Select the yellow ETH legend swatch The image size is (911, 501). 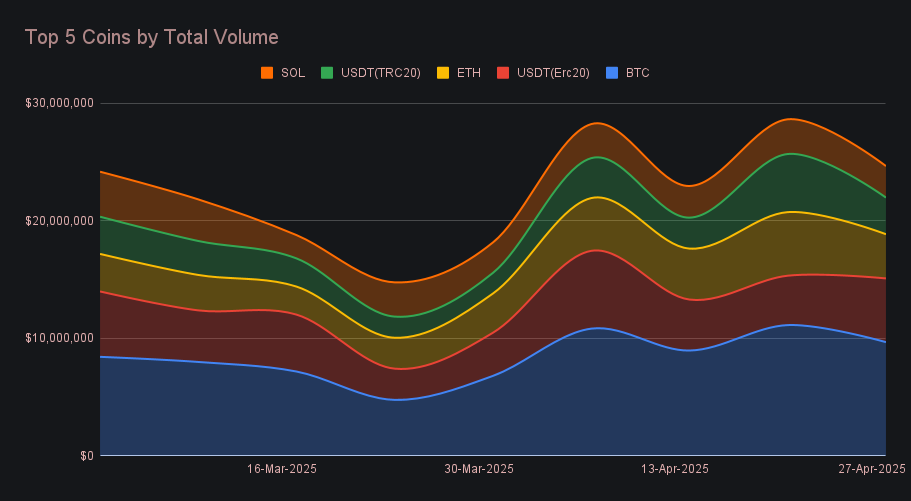tap(441, 73)
